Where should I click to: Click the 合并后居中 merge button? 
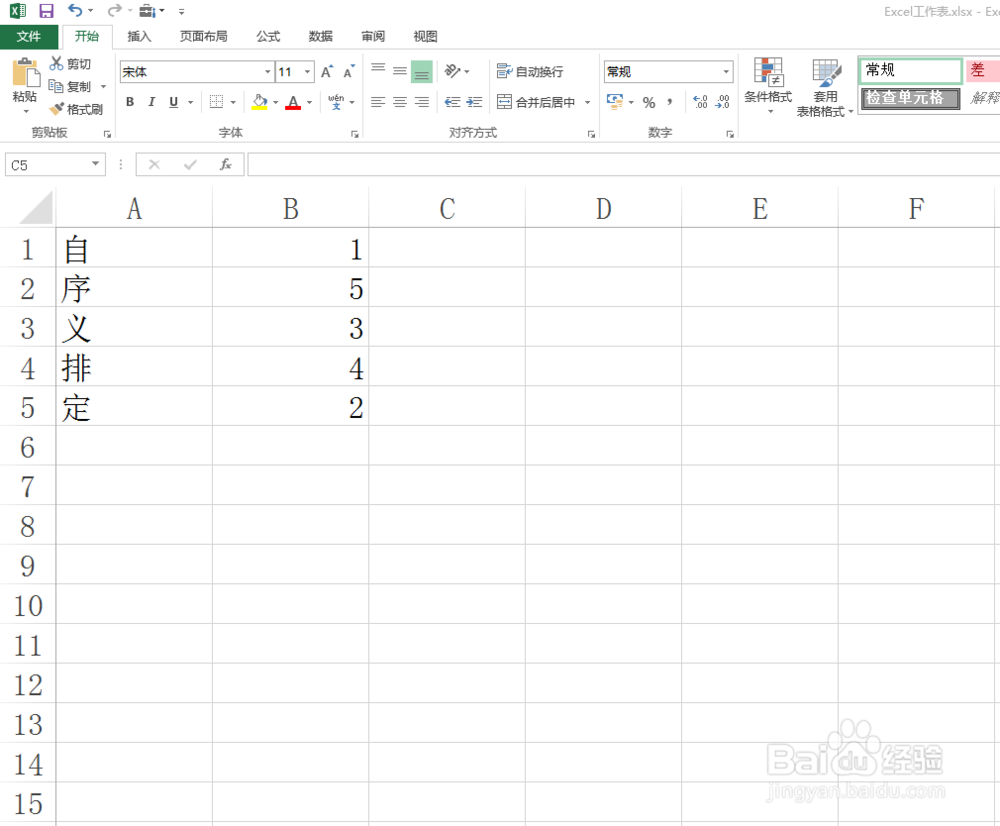(536, 102)
